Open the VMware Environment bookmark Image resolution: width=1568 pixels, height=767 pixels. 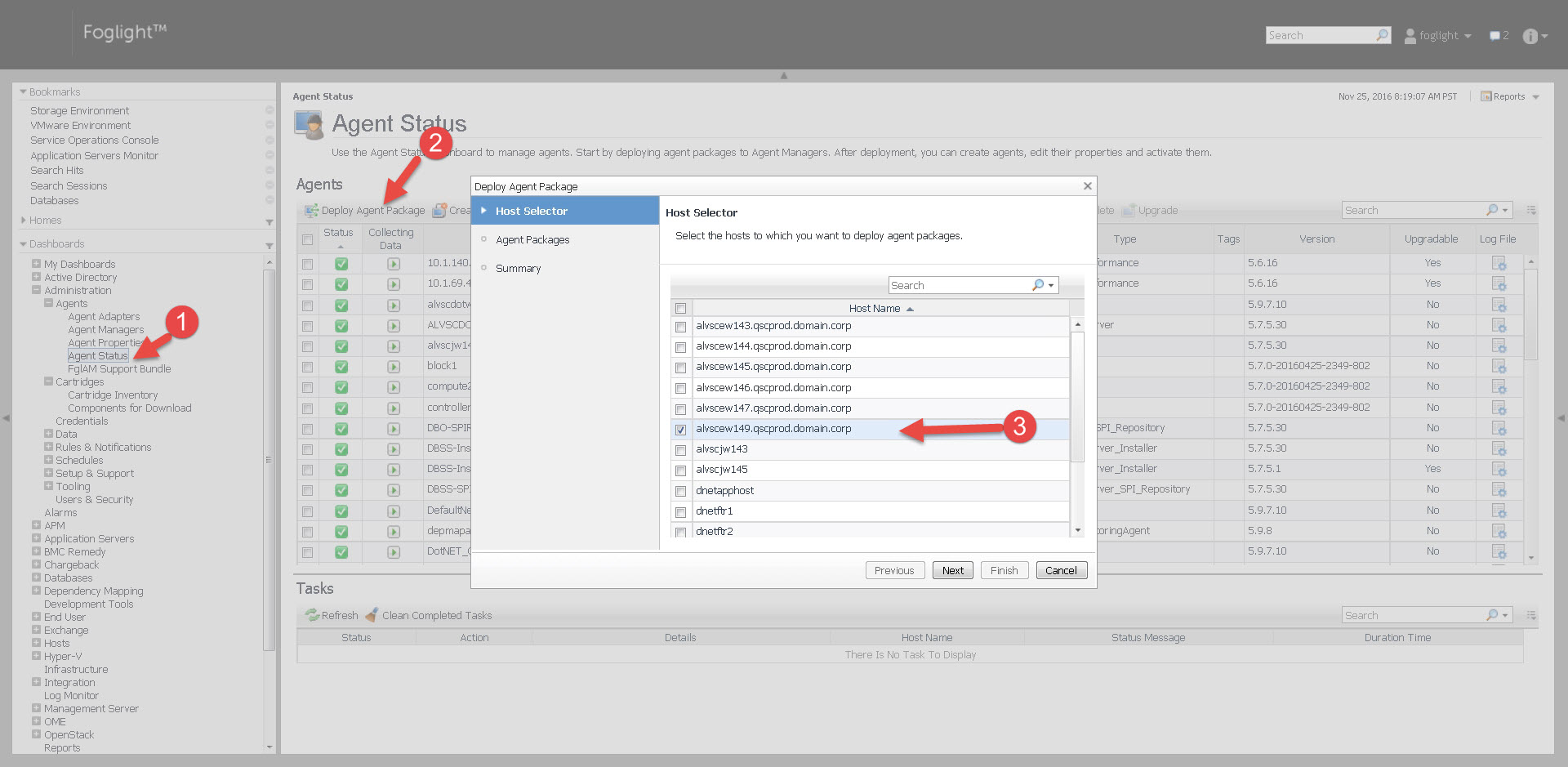[81, 126]
